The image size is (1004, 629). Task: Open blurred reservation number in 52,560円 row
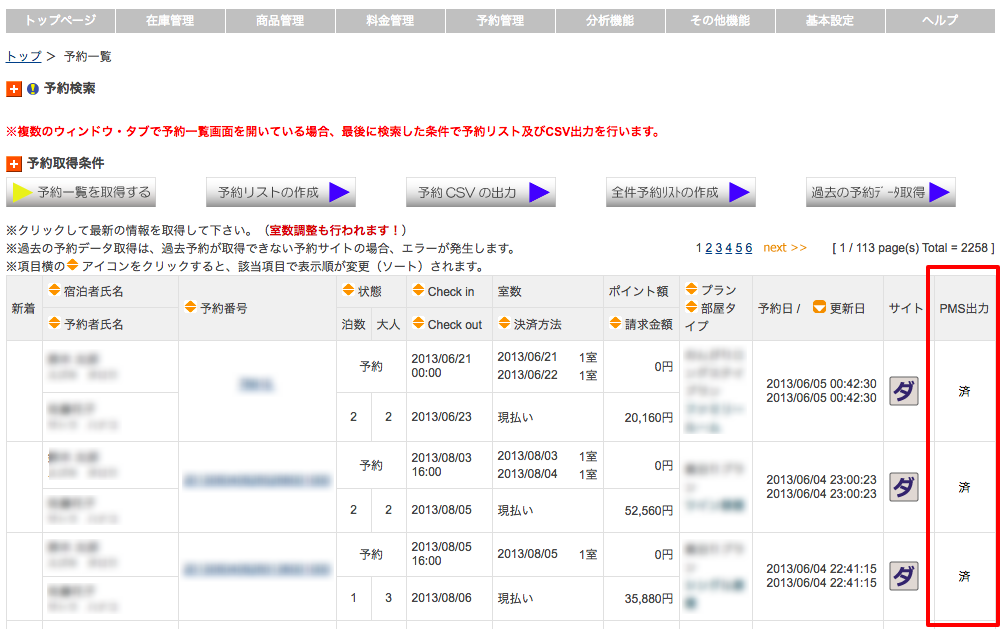[257, 480]
